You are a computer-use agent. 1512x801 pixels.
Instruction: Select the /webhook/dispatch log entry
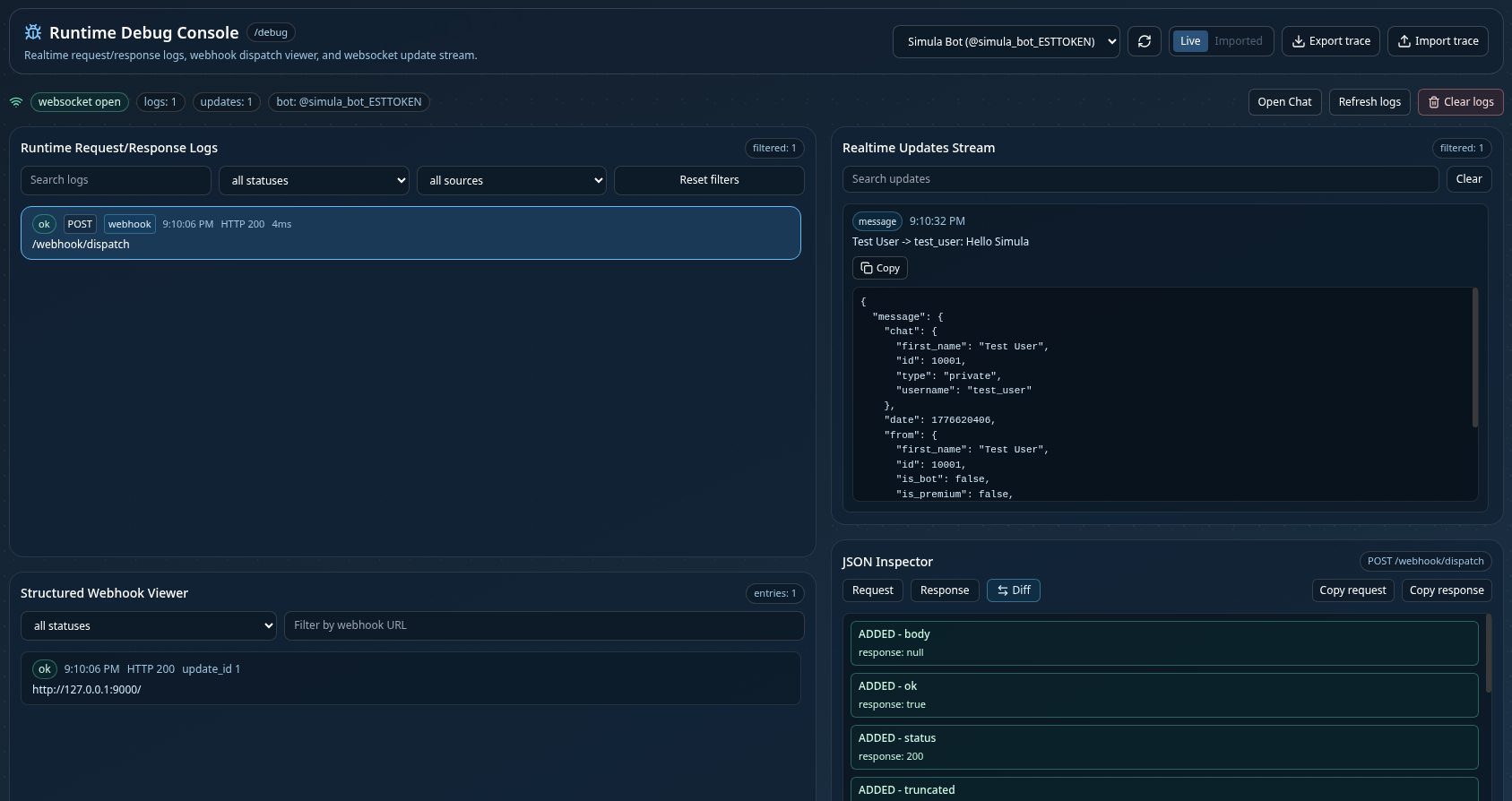(x=410, y=233)
